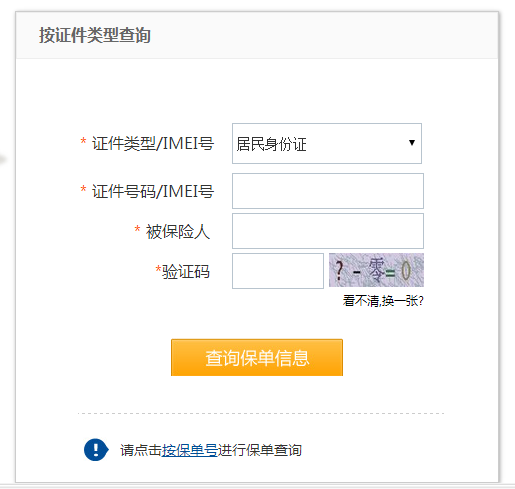Click the red asterisk beside 证件类型/IMEI号
515x489 pixels.
pos(83,141)
